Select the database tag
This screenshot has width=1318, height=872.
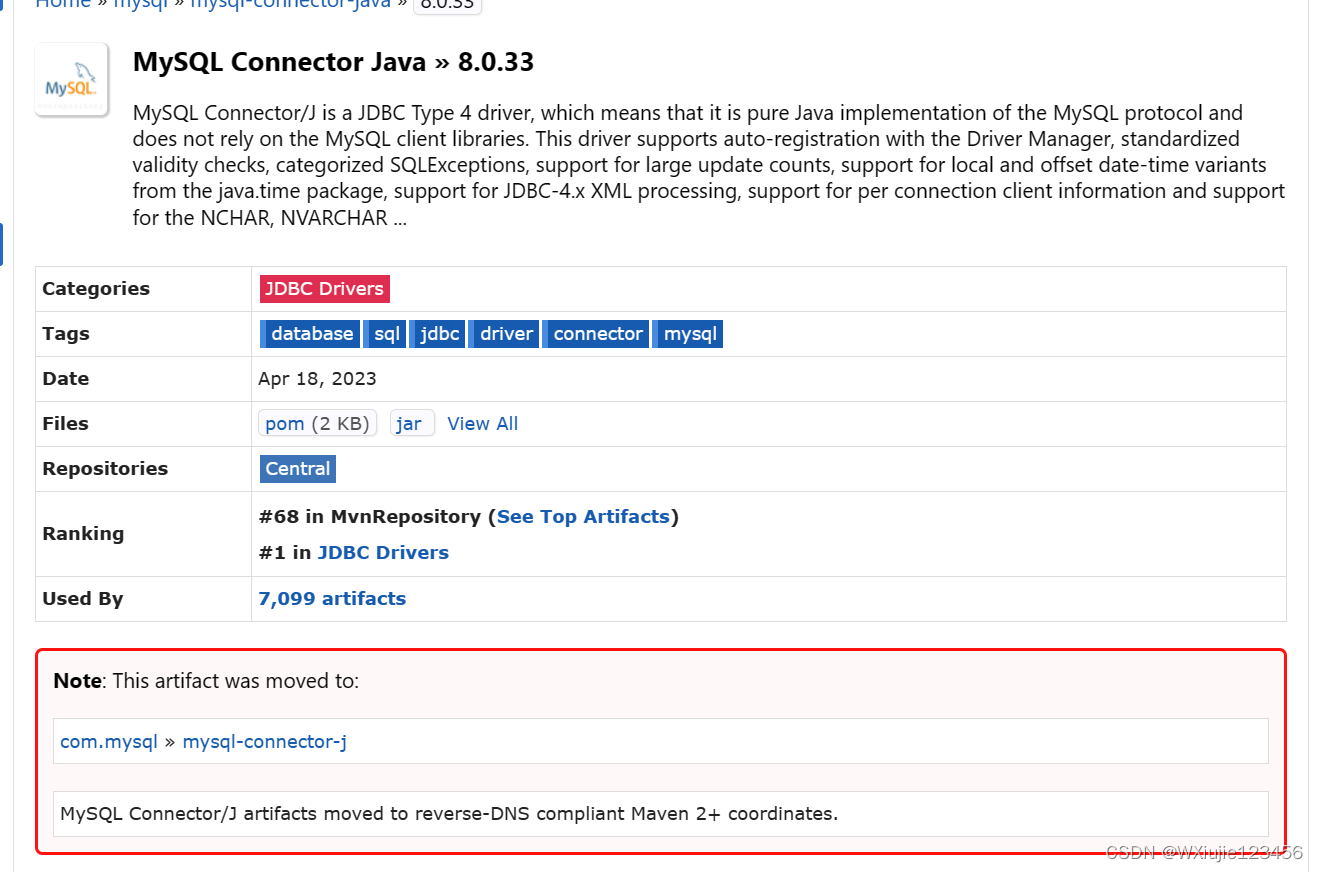(x=309, y=334)
